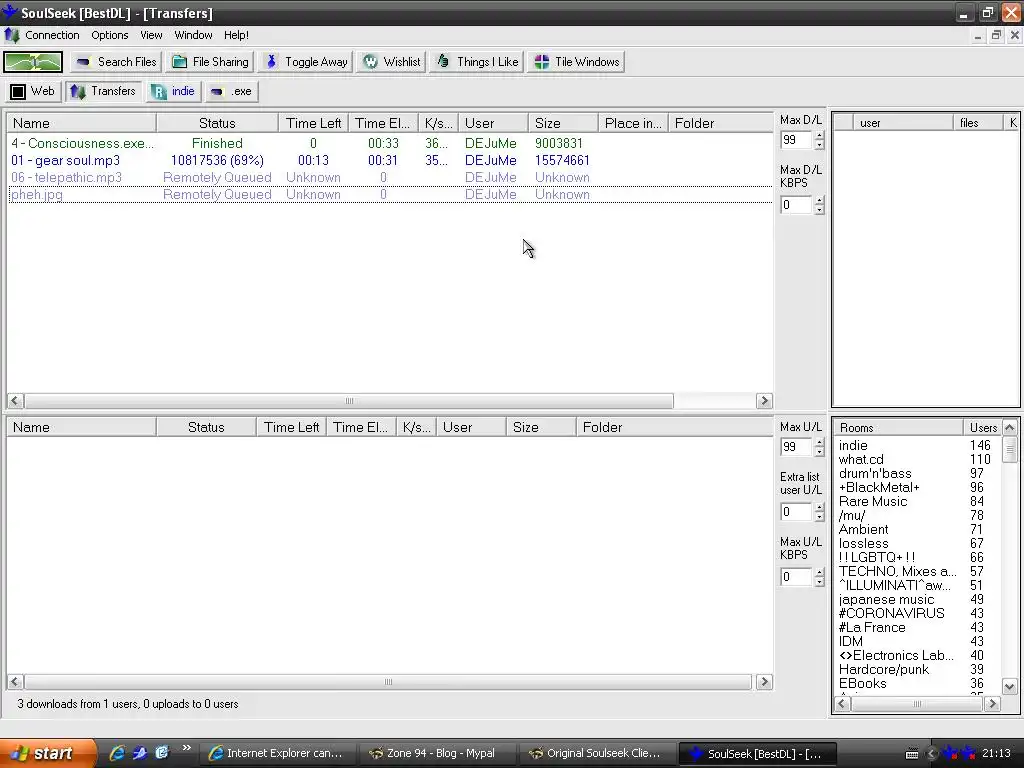
Task: Click the user column header in user list
Action: tap(903, 123)
